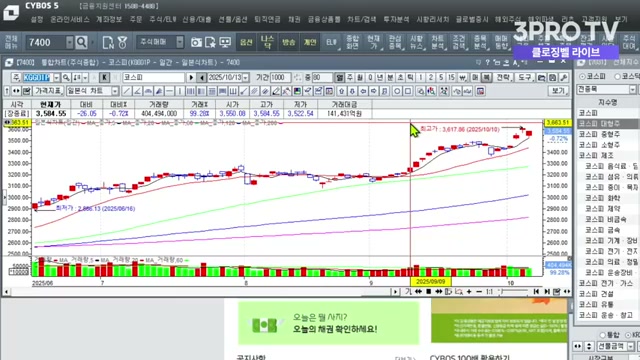The image size is (640, 360).
Task: Toggle the daily 일 period button
Action: coord(340,78)
